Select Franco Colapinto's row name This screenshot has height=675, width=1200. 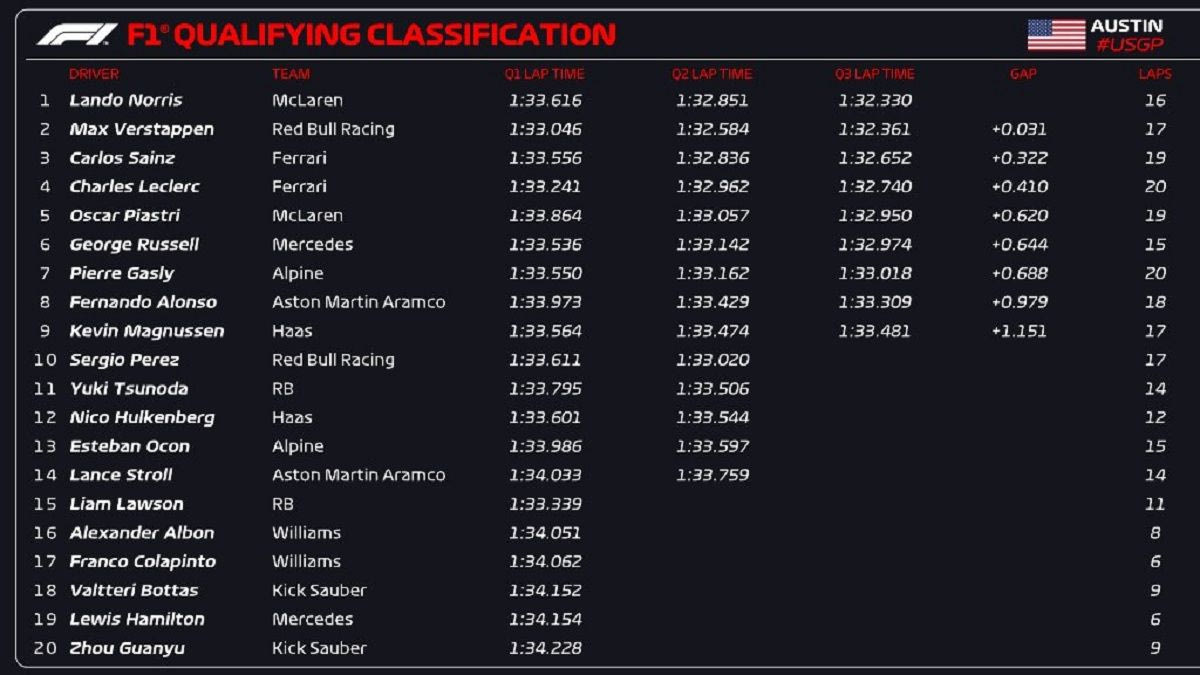pos(143,562)
